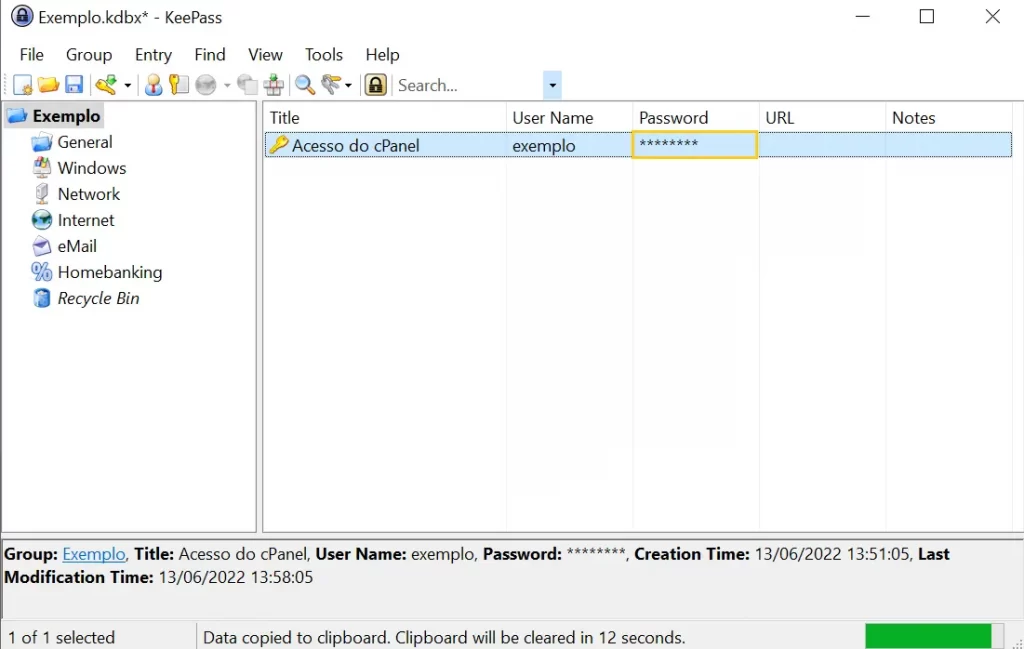Image resolution: width=1024 pixels, height=649 pixels.
Task: Select the Windows group
Action: click(x=92, y=168)
